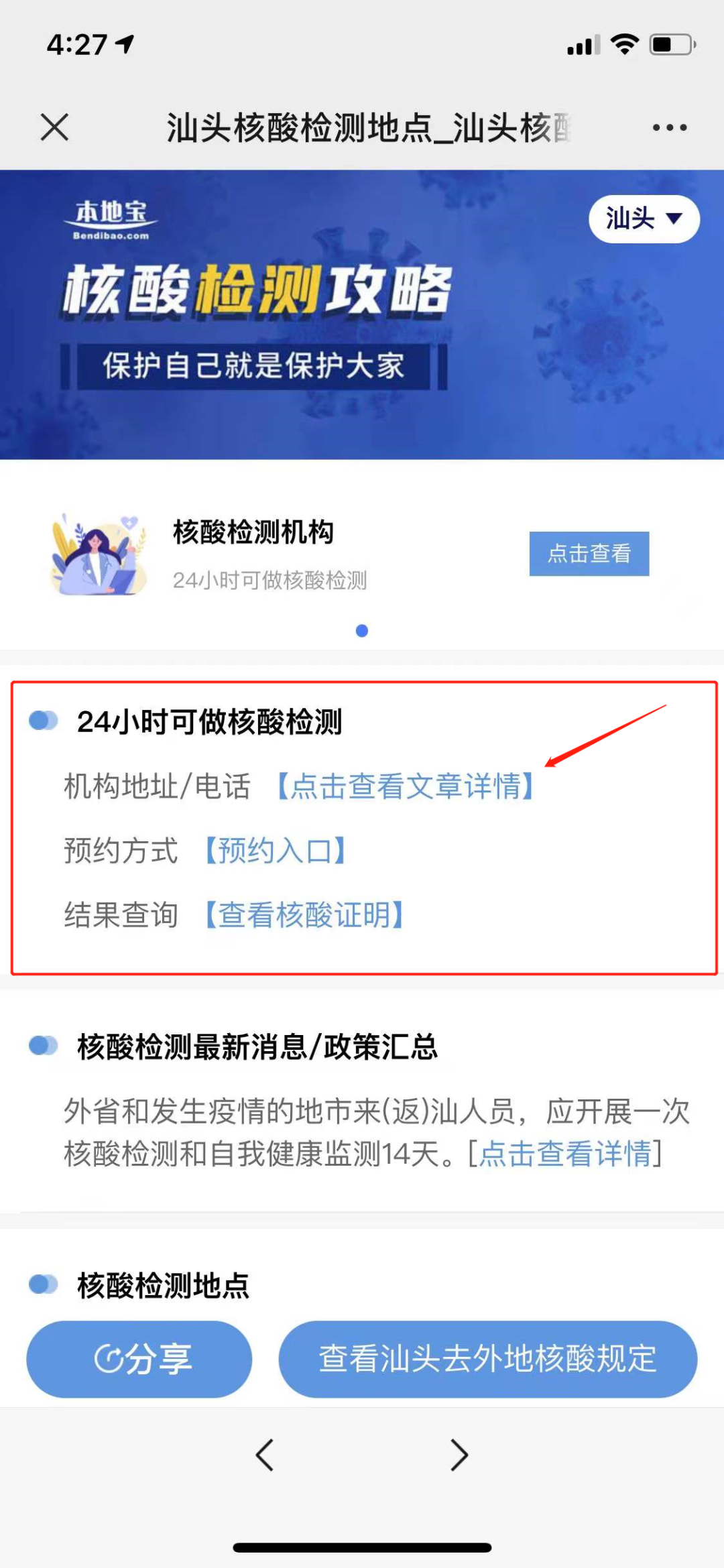Tap the 核酸检测最新消息/政策汇总 heading
The image size is (724, 1568).
pos(257,1046)
